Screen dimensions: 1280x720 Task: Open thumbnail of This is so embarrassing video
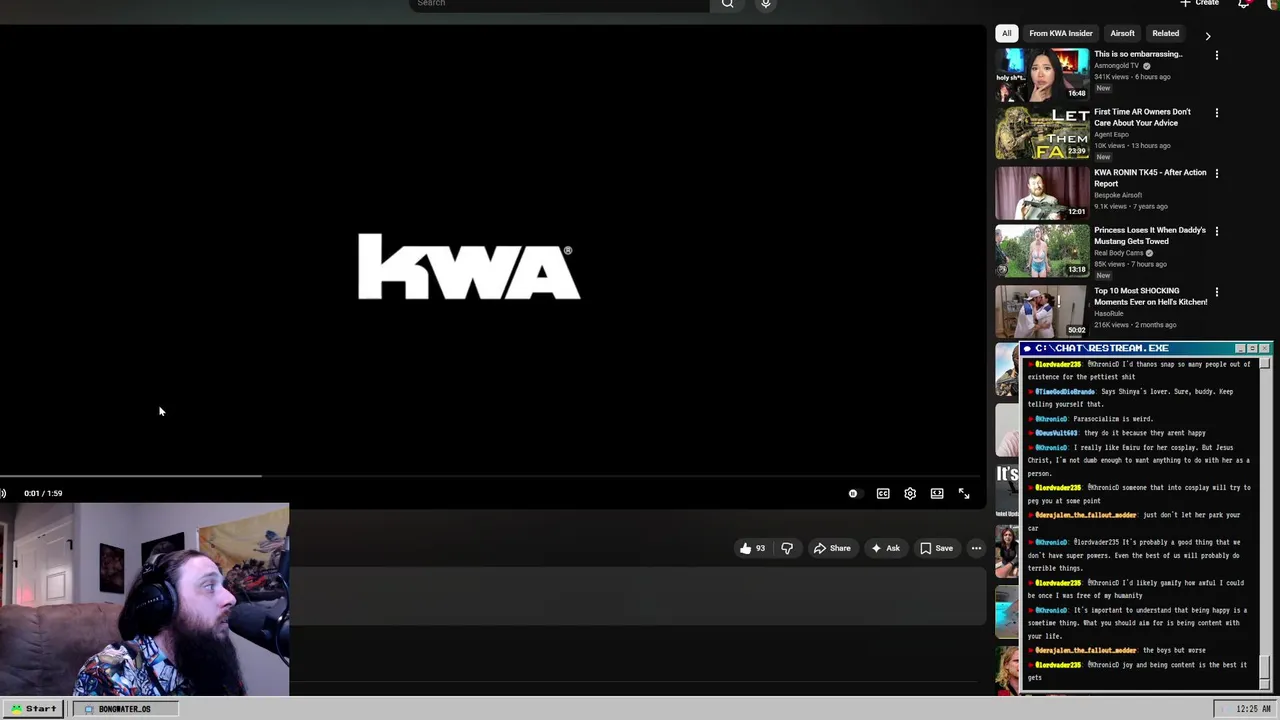click(1042, 74)
